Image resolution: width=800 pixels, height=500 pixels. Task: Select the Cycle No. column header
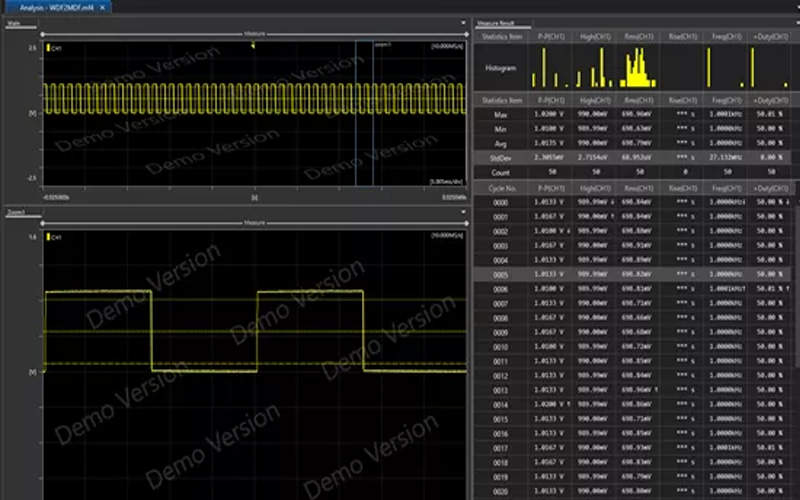coord(502,188)
